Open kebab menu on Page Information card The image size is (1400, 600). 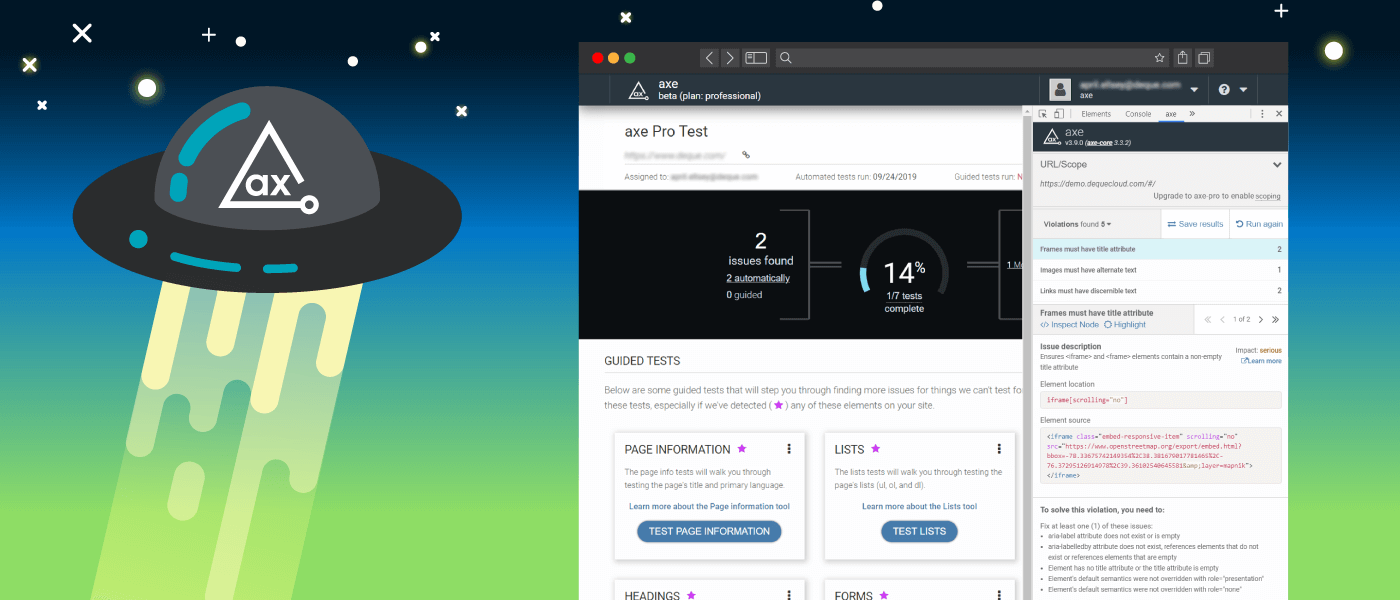789,449
